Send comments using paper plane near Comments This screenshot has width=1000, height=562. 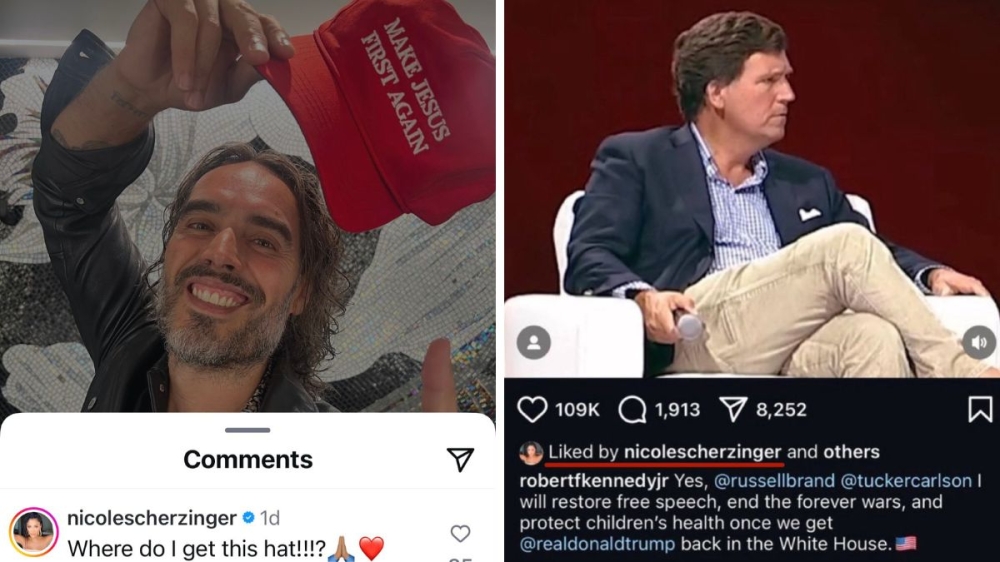pos(460,459)
